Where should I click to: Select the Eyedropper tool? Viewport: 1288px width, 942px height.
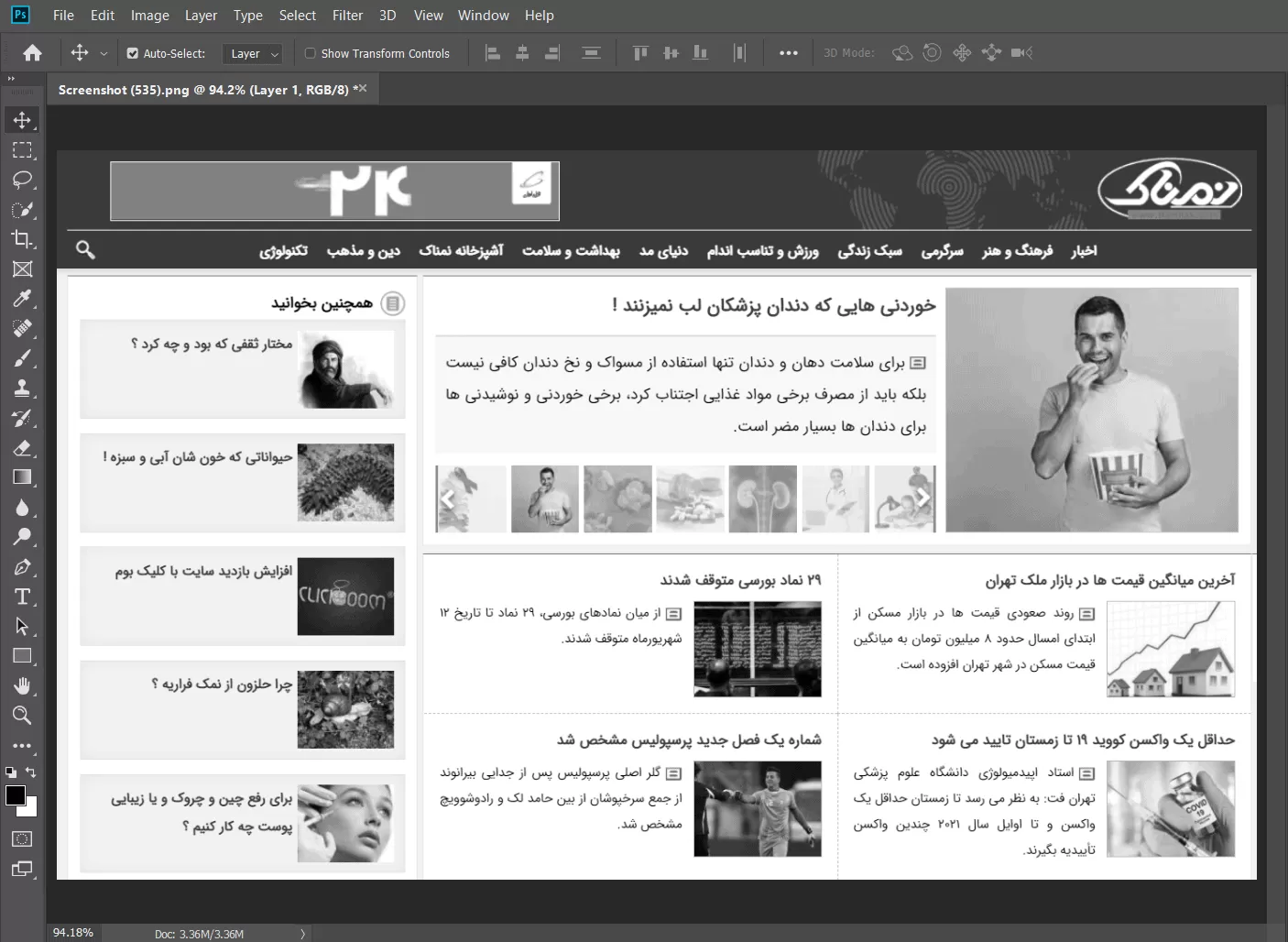pos(22,299)
